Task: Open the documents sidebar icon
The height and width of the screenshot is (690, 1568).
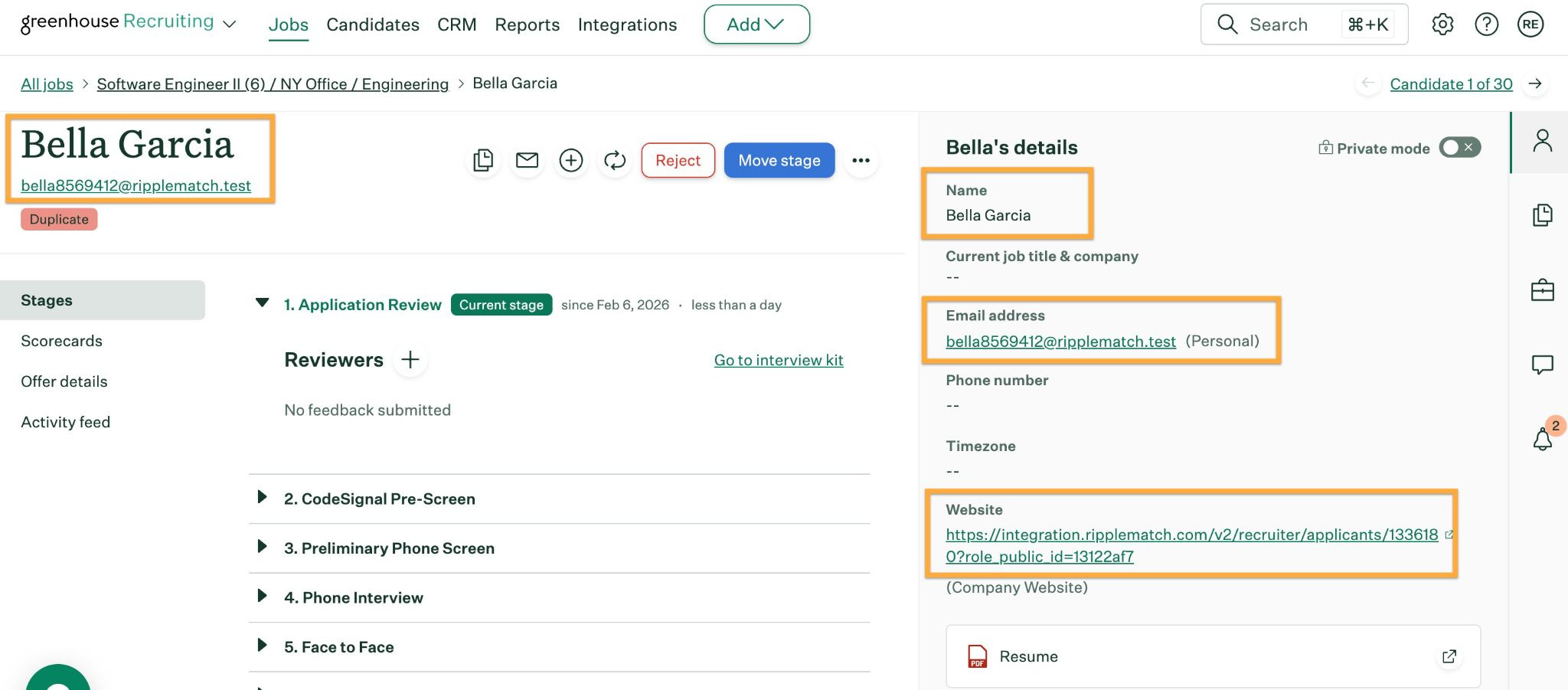Action: coord(1542,215)
